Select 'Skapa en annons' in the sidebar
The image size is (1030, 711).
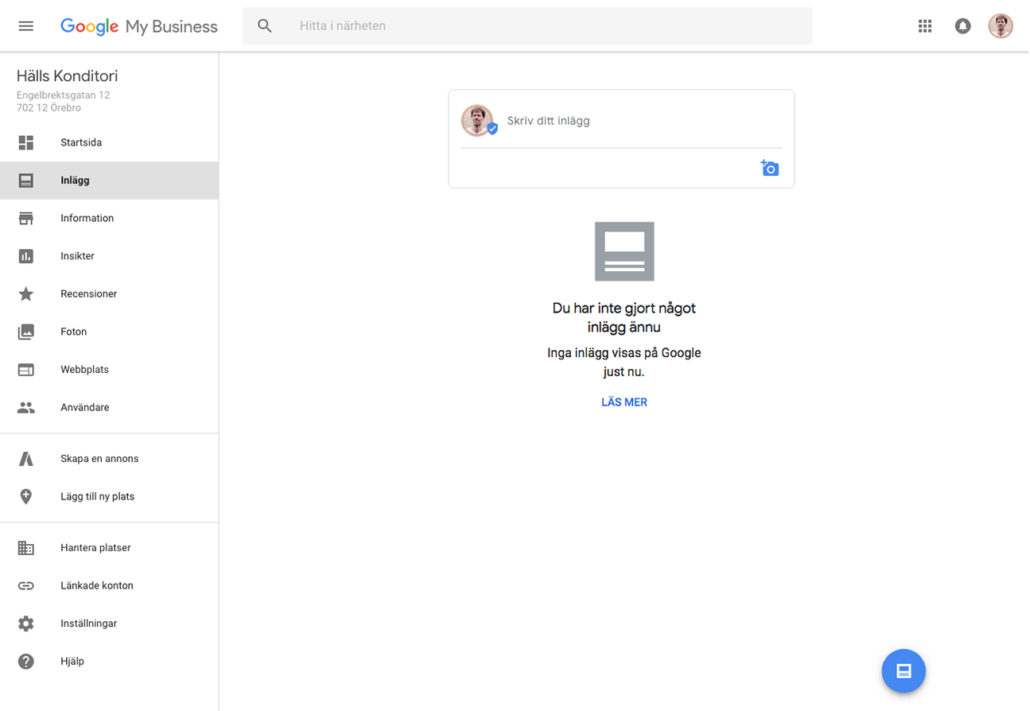tap(109, 459)
